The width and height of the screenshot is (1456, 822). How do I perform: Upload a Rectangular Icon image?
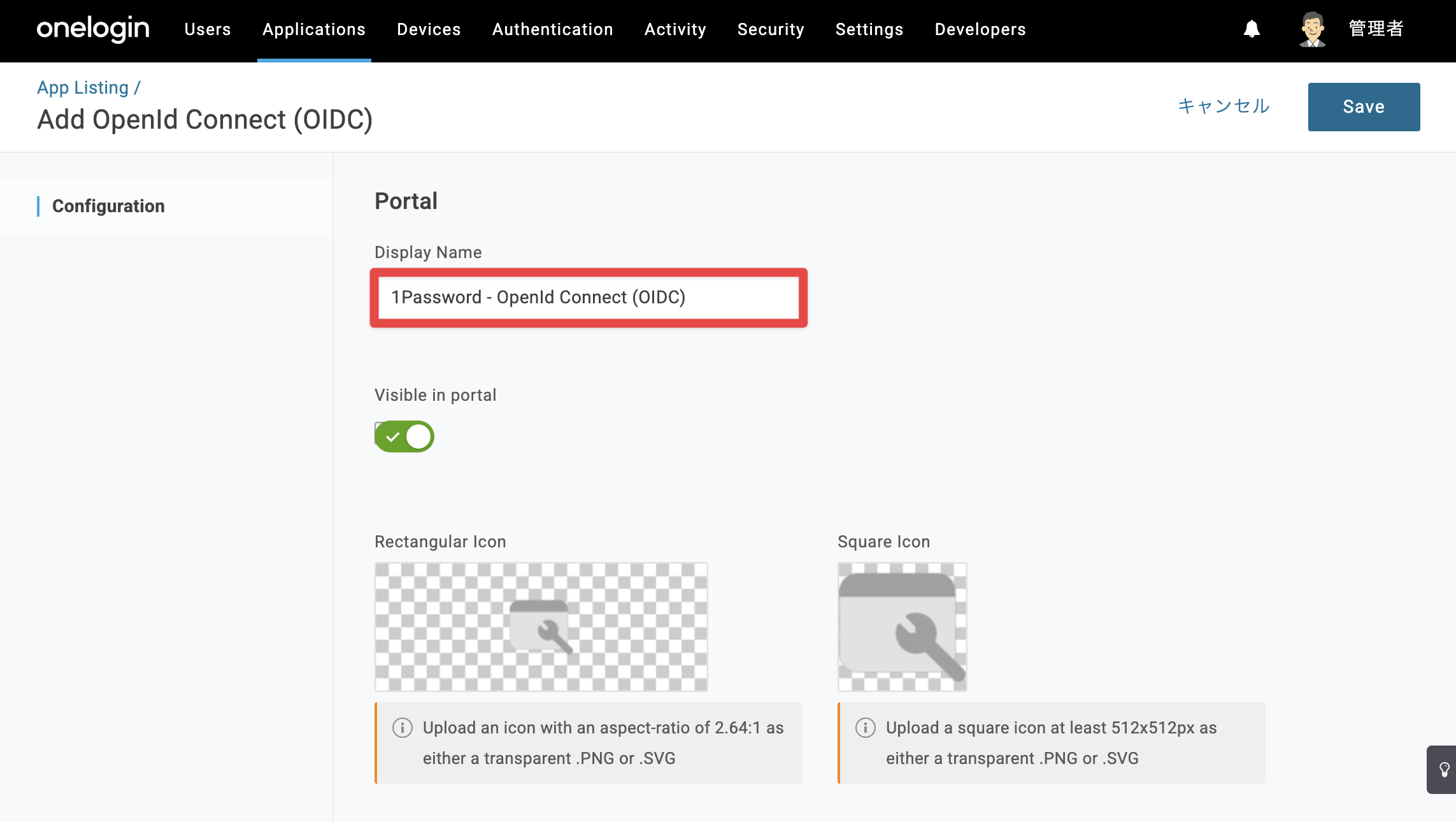point(541,627)
